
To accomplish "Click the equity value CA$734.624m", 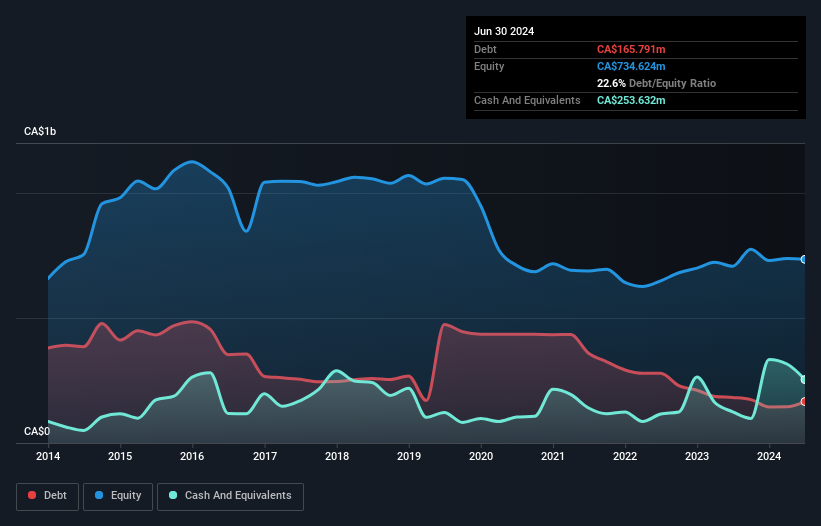I will coord(631,66).
